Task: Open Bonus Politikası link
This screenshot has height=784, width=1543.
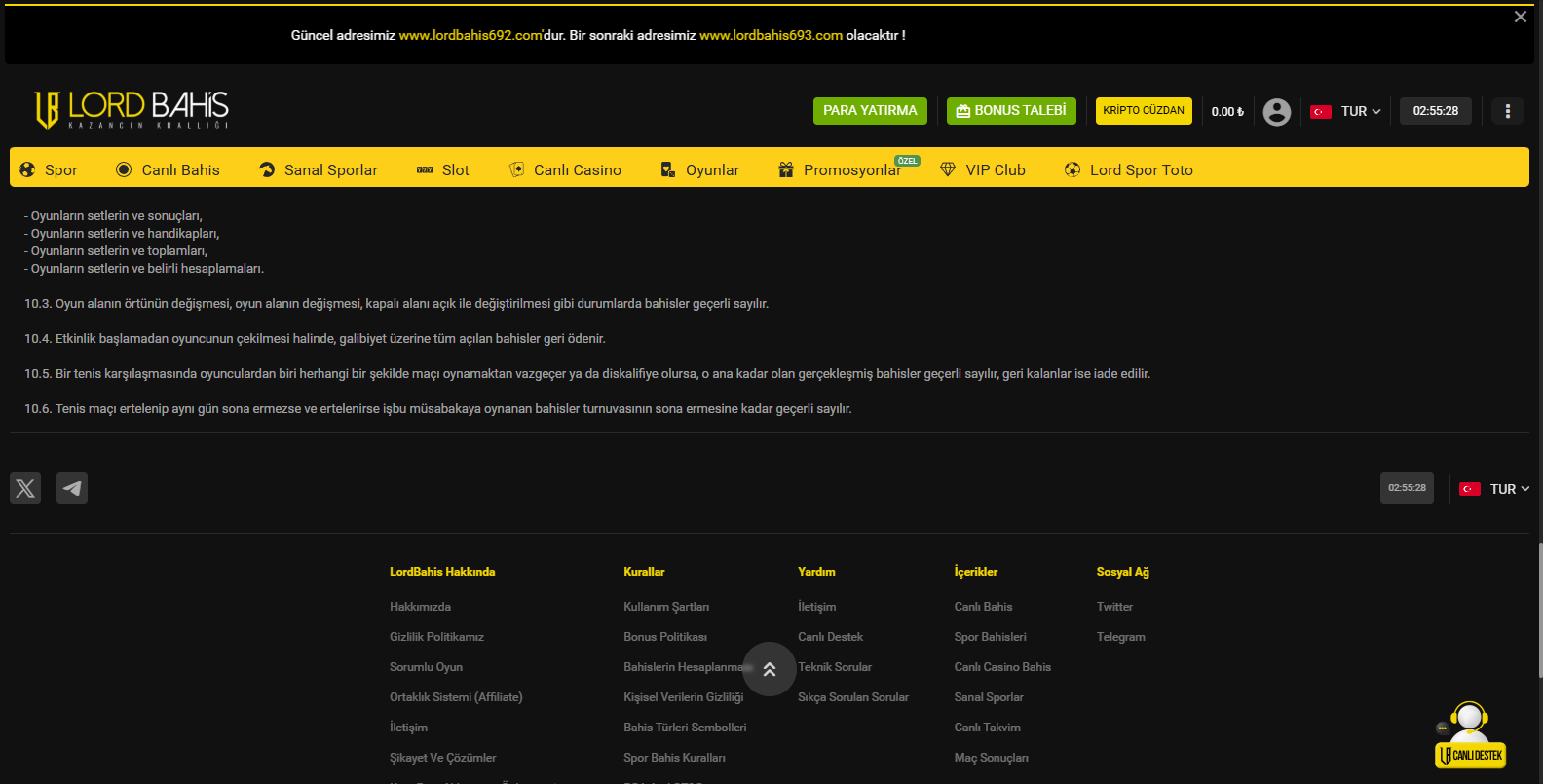Action: pyautogui.click(x=665, y=637)
